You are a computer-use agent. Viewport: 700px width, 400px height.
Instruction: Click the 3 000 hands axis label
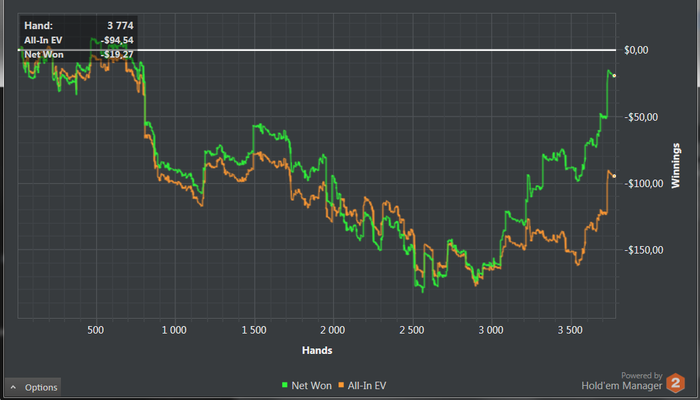[x=491, y=330]
